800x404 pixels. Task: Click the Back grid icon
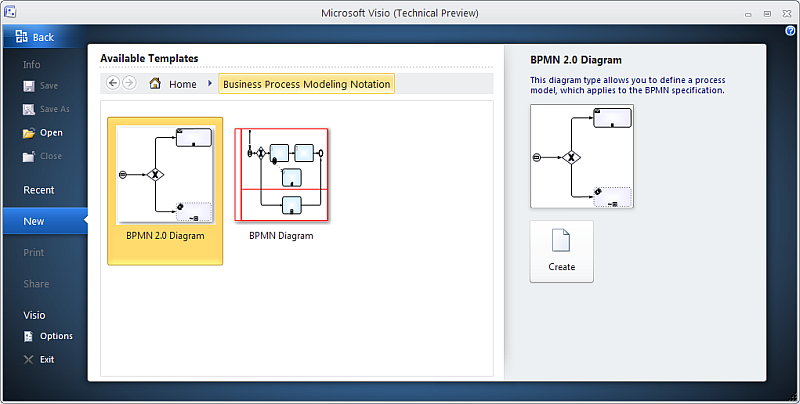coord(21,36)
